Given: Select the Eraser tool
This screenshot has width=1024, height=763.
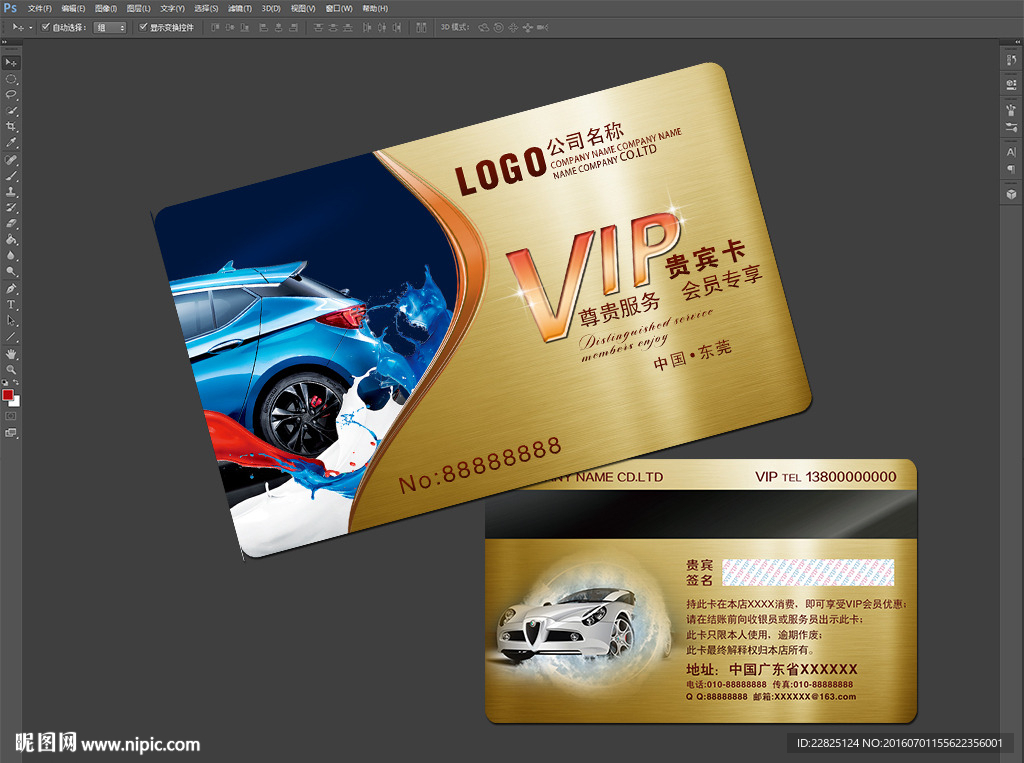Looking at the screenshot, I should (x=11, y=224).
